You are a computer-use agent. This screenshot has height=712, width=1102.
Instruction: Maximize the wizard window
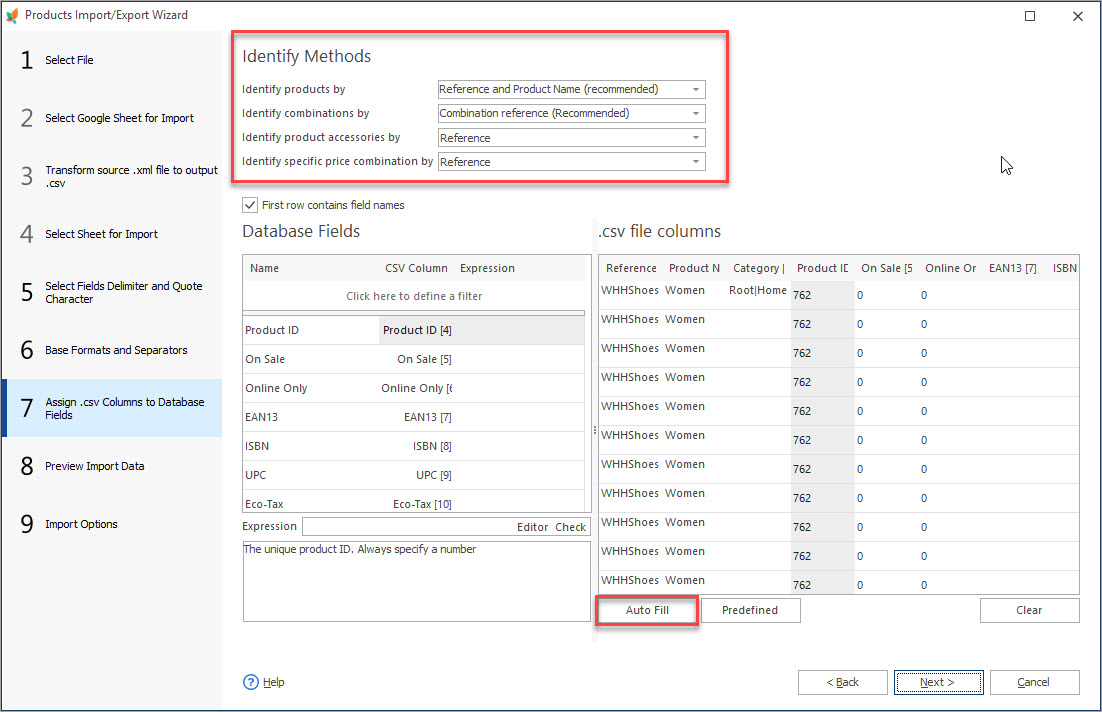point(1030,15)
